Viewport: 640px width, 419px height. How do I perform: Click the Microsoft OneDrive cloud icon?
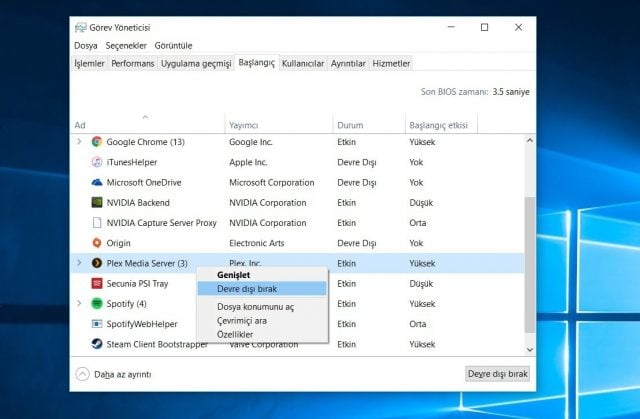[x=97, y=182]
